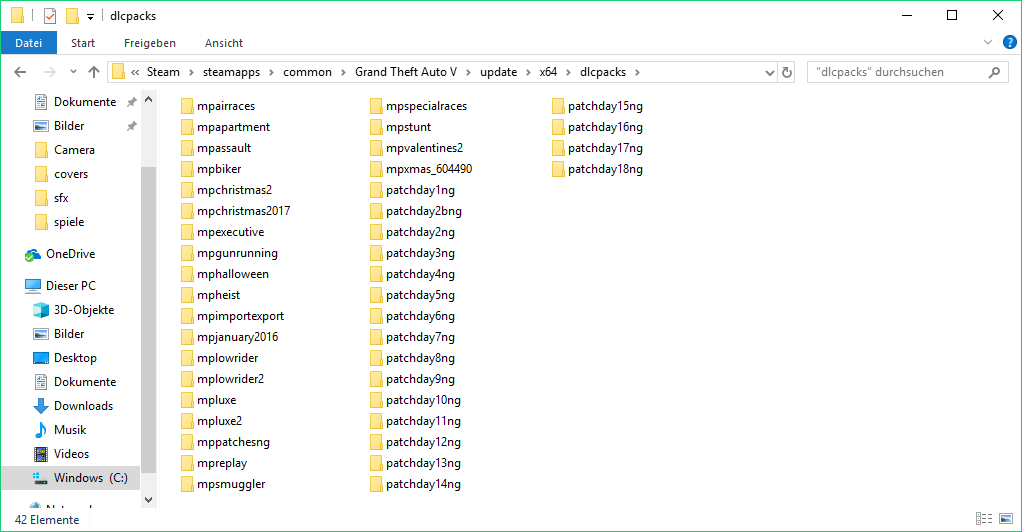Select the mpxmas_604490 folder

pyautogui.click(x=429, y=170)
